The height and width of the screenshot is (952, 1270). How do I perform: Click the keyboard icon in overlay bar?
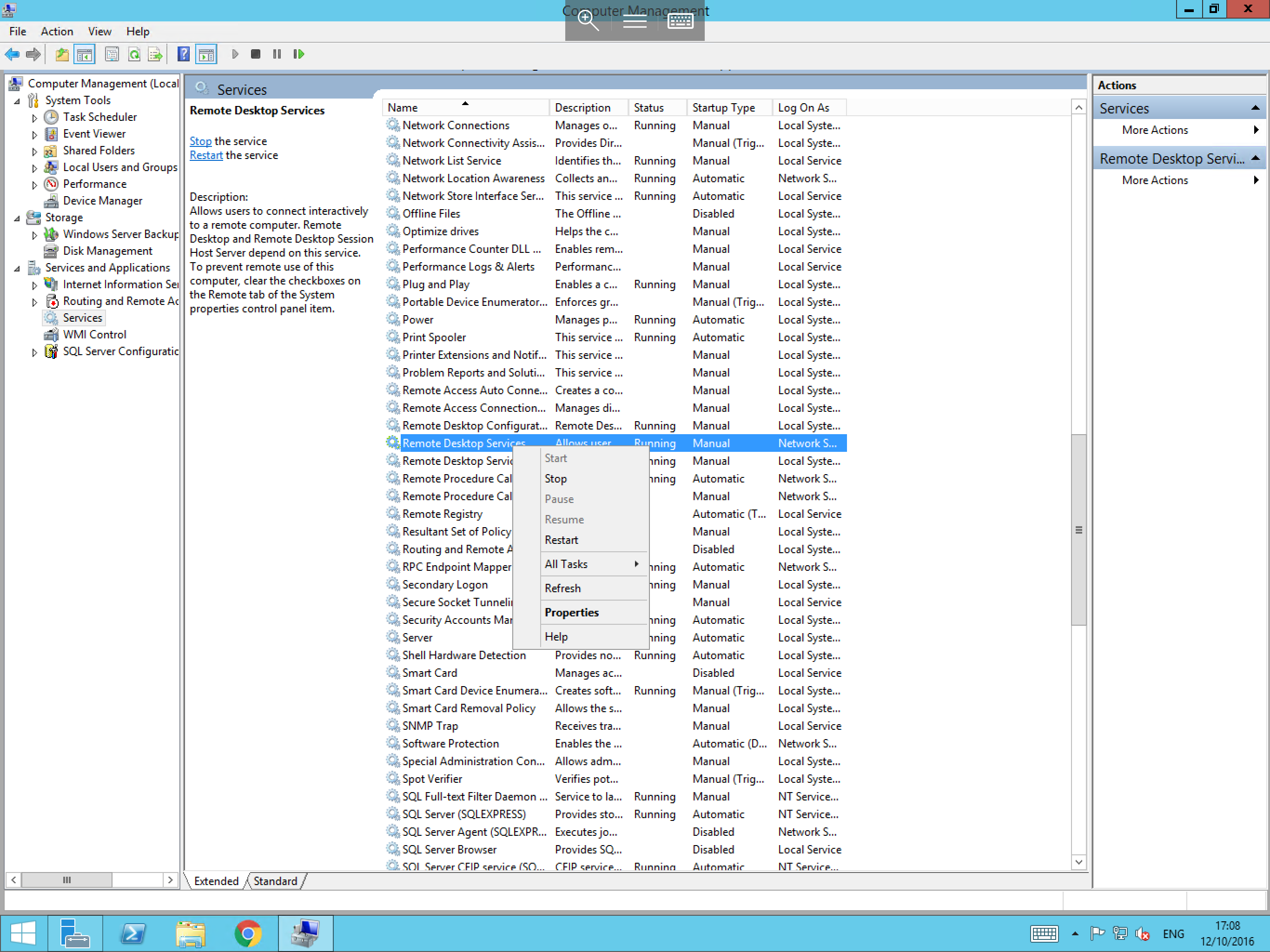(x=681, y=21)
